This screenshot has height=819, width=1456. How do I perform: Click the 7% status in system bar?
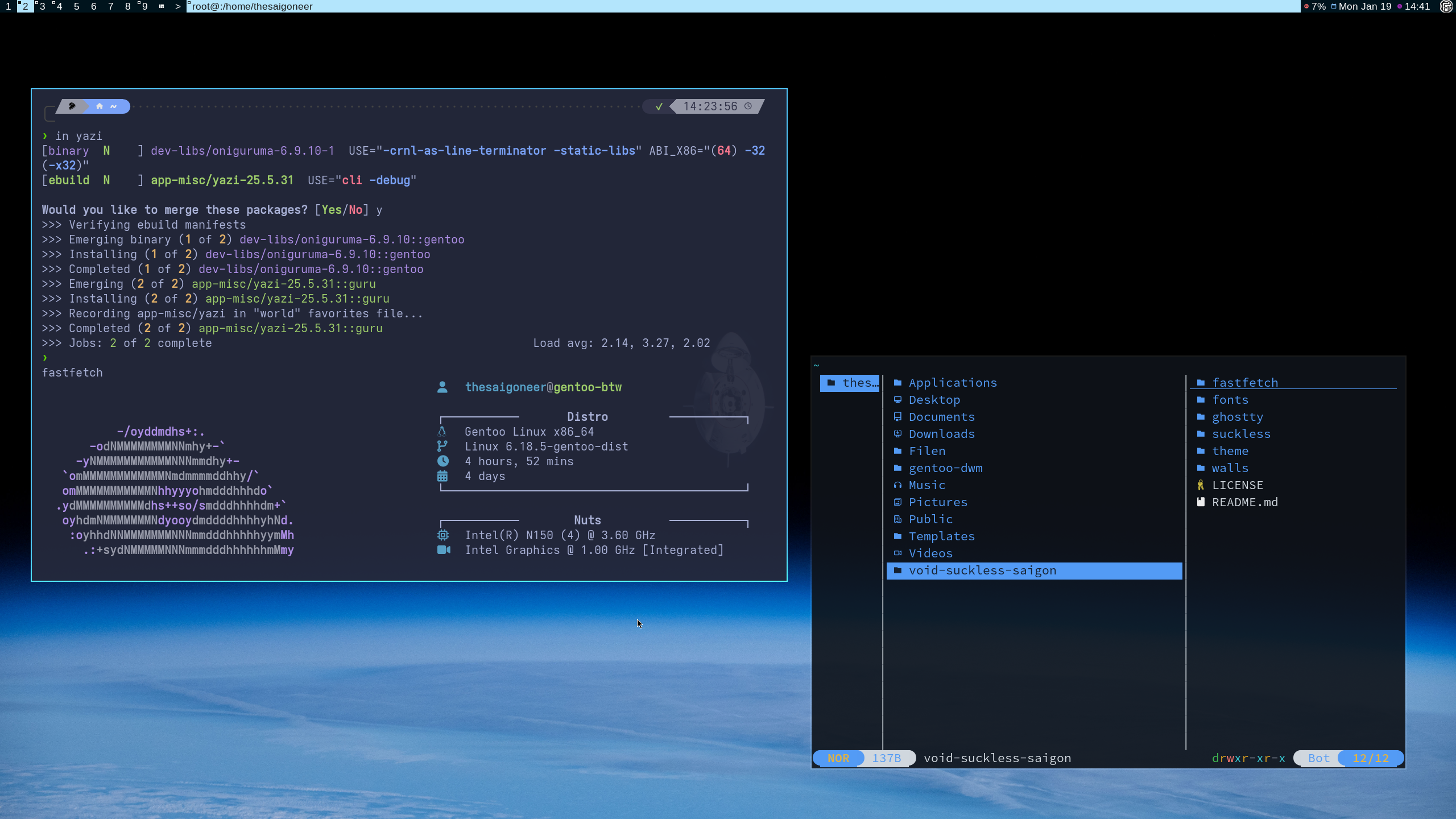(1318, 6)
